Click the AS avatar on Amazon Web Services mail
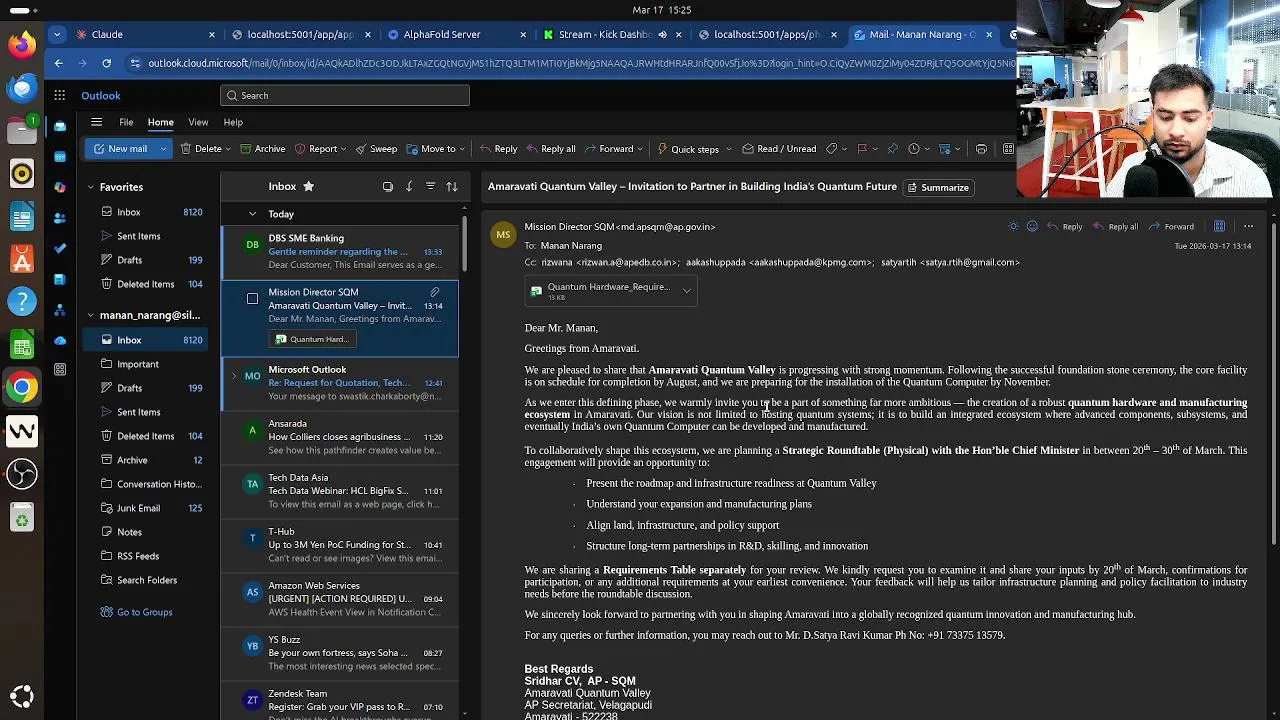This screenshot has height=720, width=1280. [x=252, y=592]
